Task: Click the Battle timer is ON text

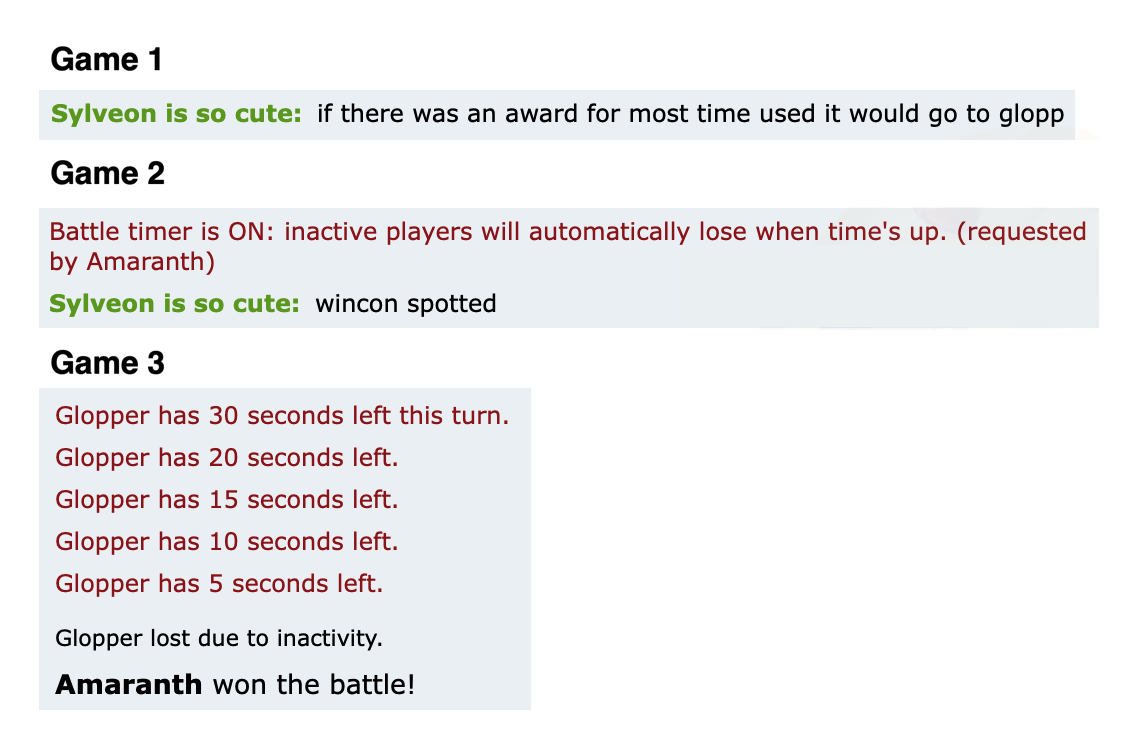Action: (162, 232)
